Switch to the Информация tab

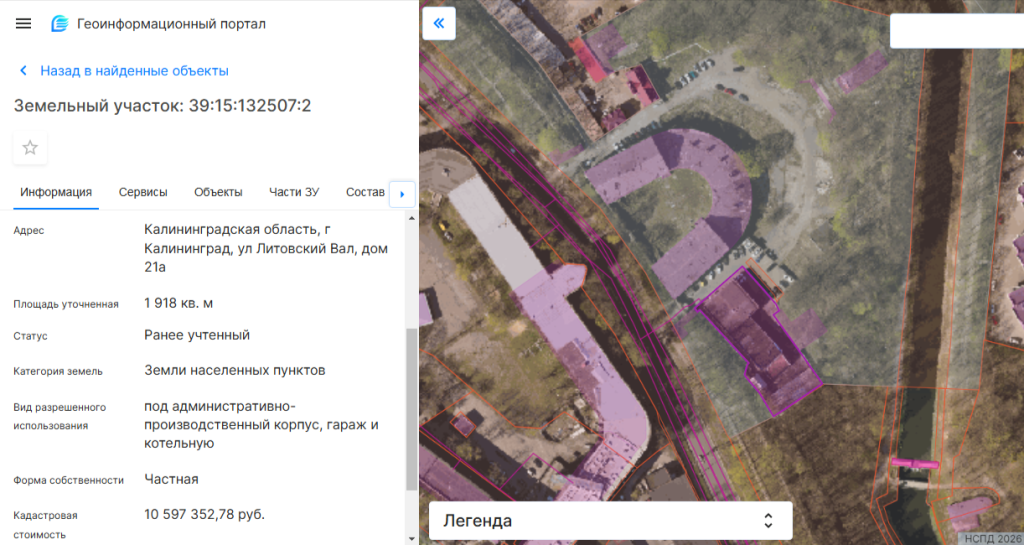point(56,192)
